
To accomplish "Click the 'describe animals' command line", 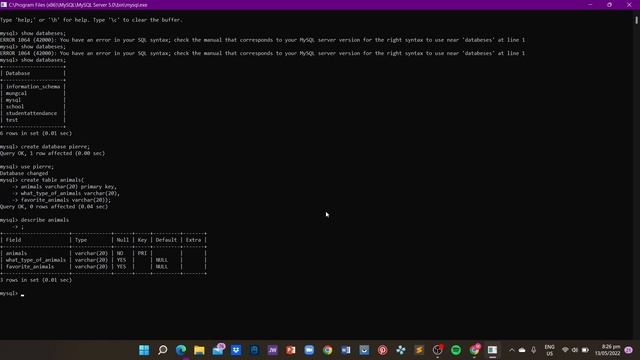I will tap(35, 220).
